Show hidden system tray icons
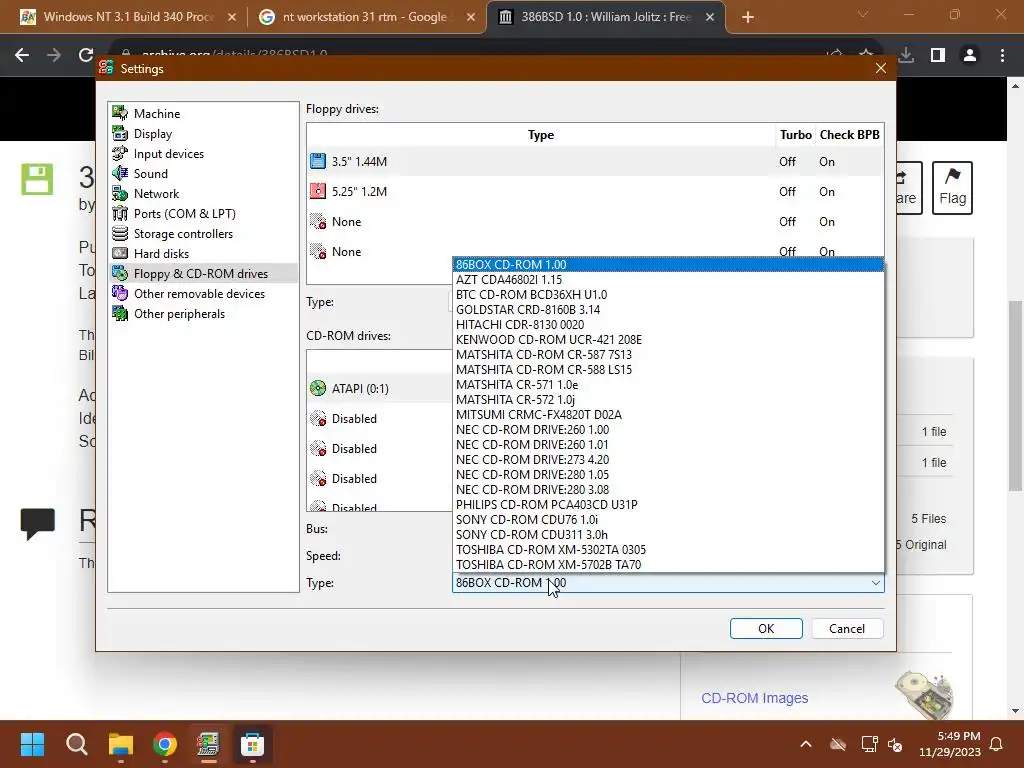Viewport: 1024px width, 768px height. 806,744
